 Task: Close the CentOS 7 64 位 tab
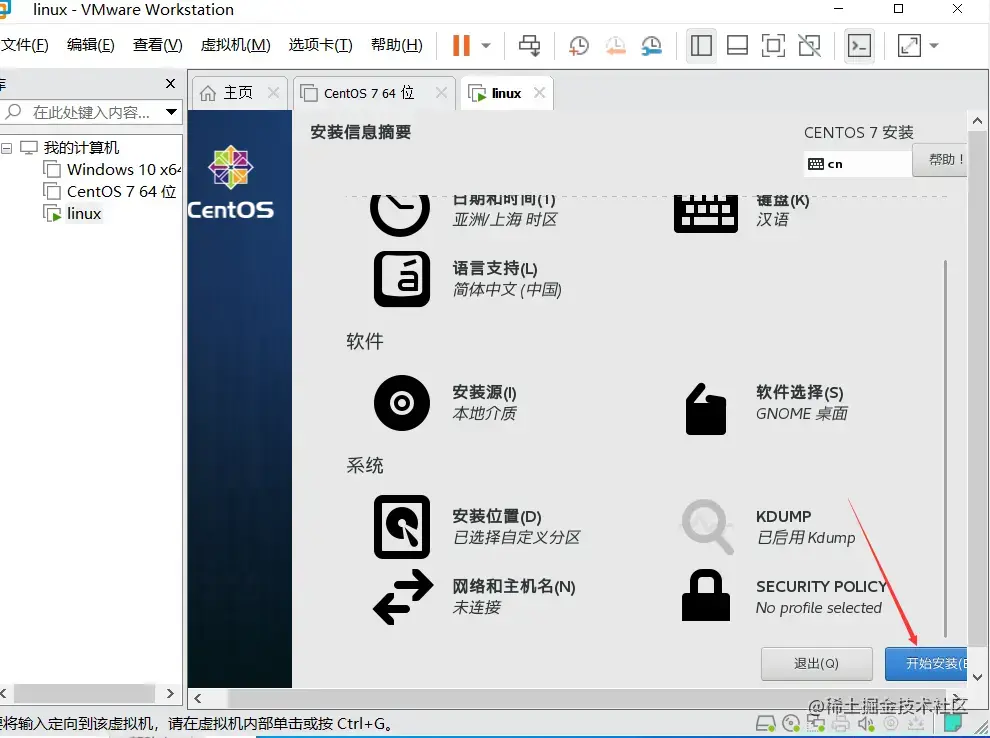441,93
